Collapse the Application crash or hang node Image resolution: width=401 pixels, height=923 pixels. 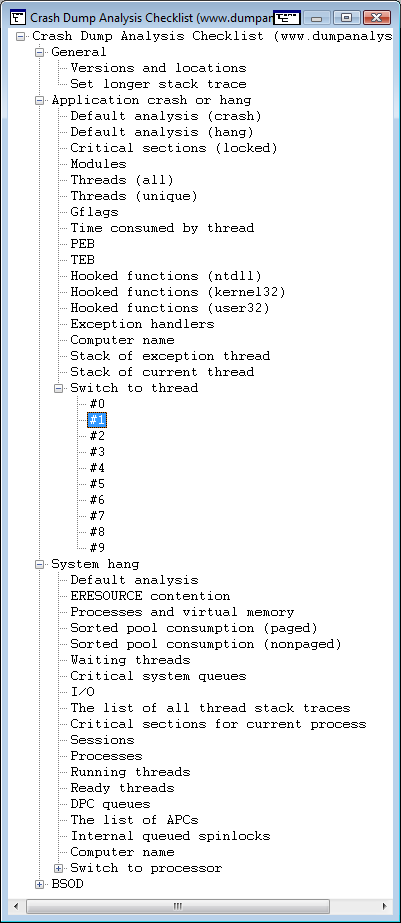pos(39,100)
